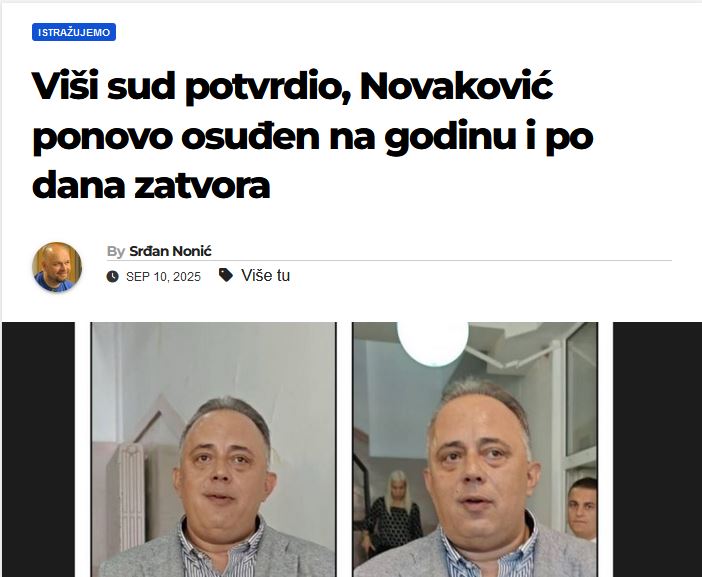Open the ISTRAŽUJEMO category badge
The image size is (702, 577).
point(74,32)
